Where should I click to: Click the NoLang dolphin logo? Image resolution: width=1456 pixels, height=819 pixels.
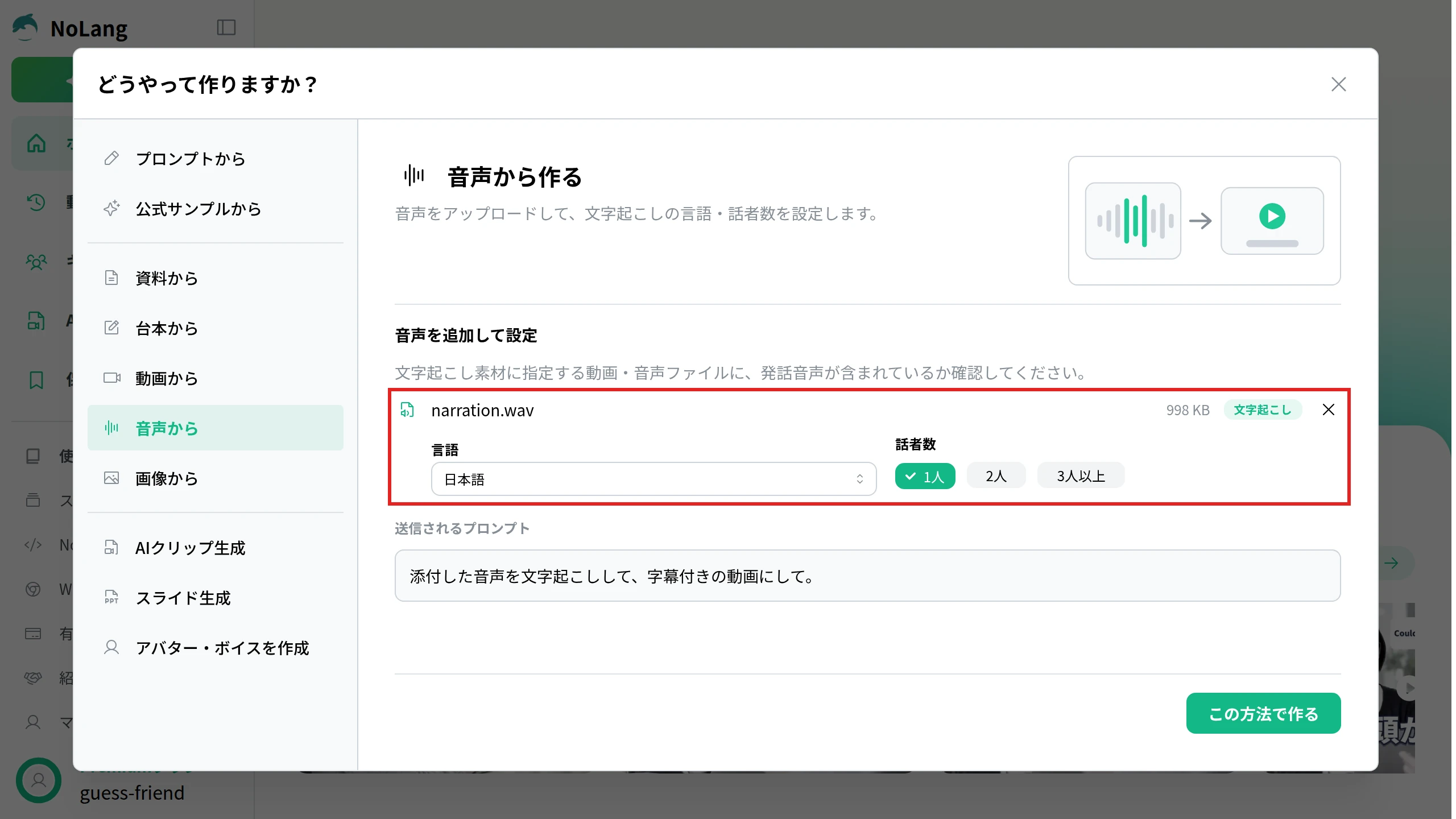(x=25, y=27)
